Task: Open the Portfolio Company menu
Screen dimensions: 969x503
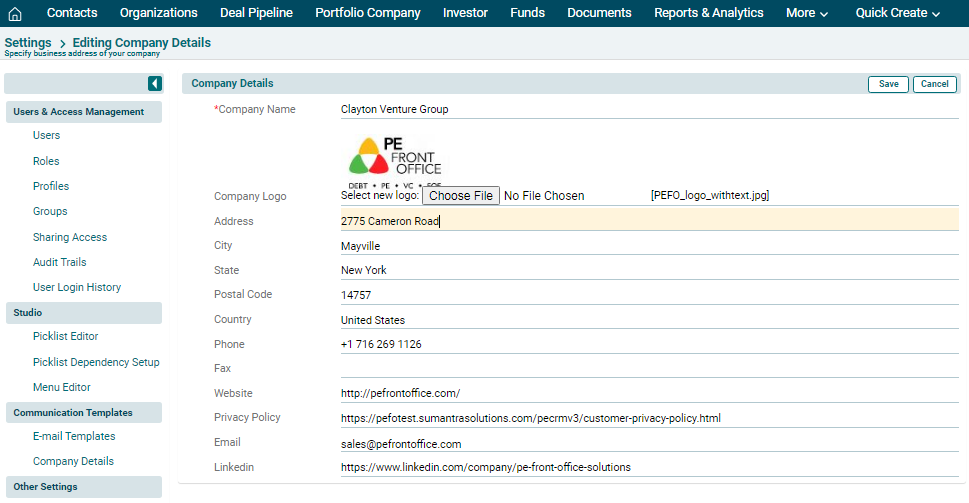Action: (x=367, y=13)
